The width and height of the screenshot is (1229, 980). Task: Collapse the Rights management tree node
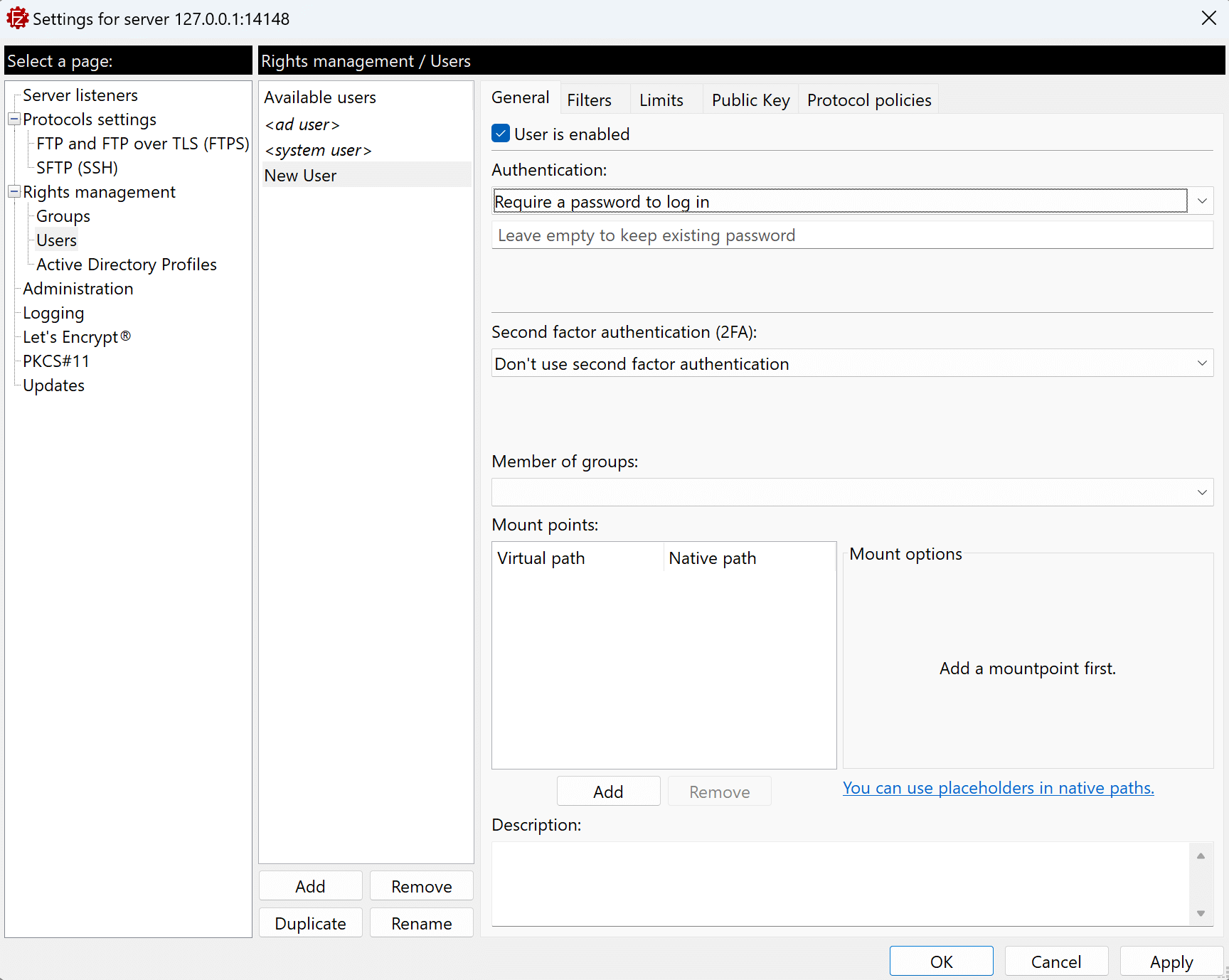click(14, 192)
